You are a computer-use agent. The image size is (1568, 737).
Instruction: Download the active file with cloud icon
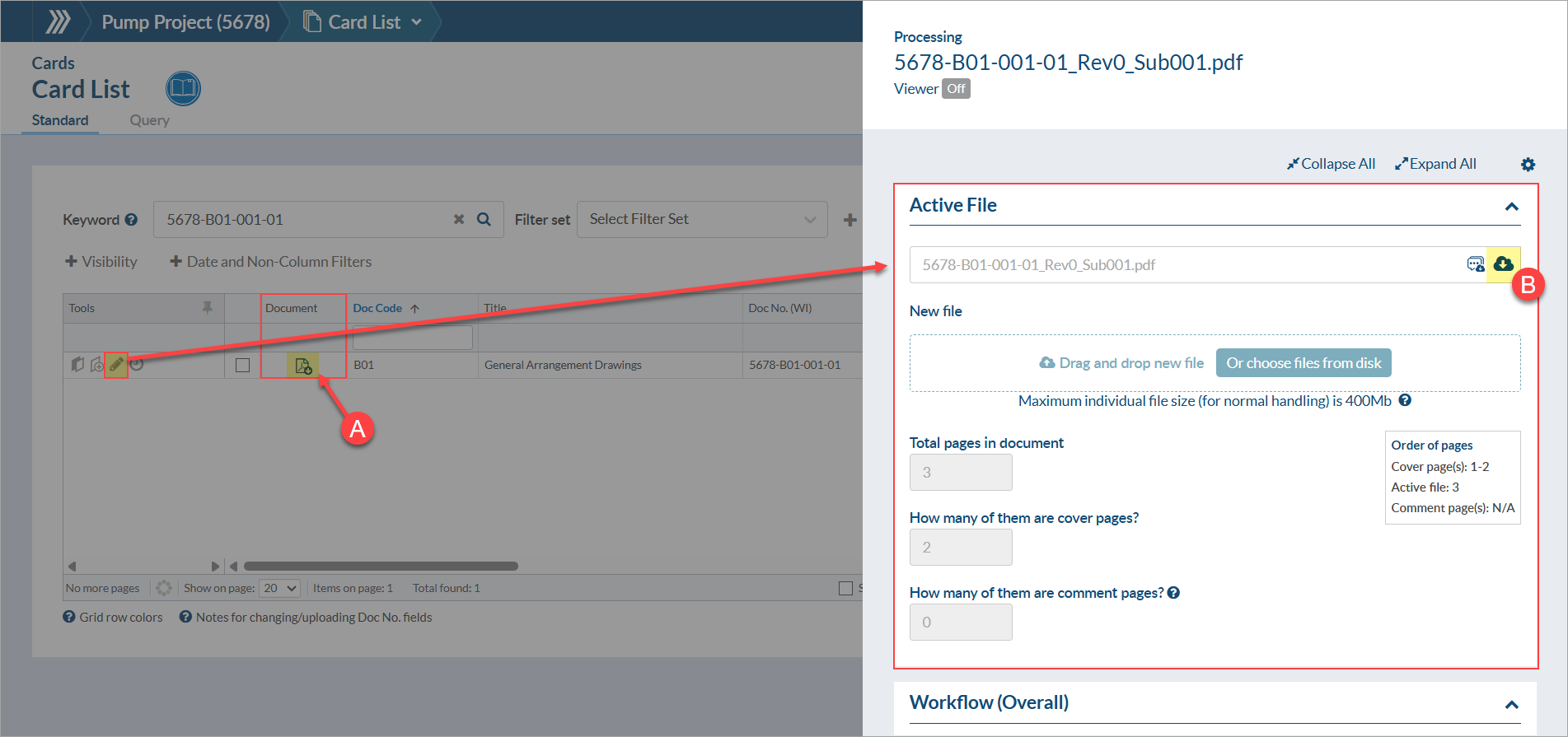(x=1503, y=264)
